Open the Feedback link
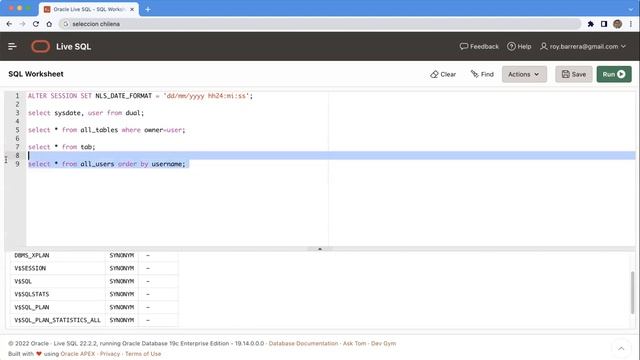 click(x=479, y=47)
